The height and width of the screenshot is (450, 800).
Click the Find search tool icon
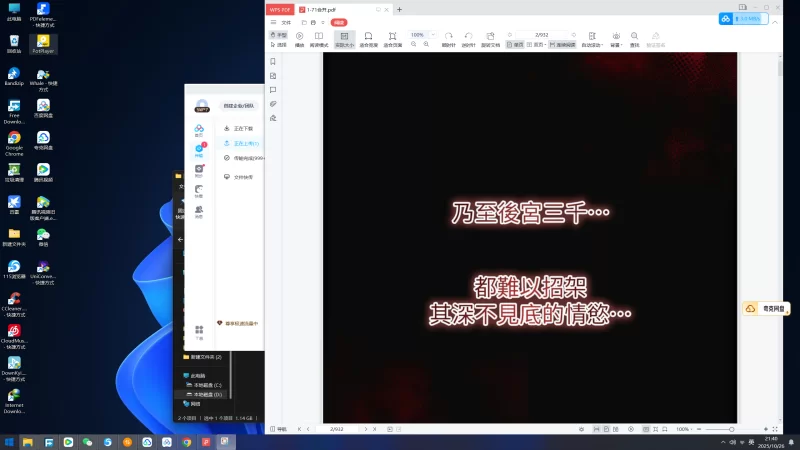(x=634, y=39)
